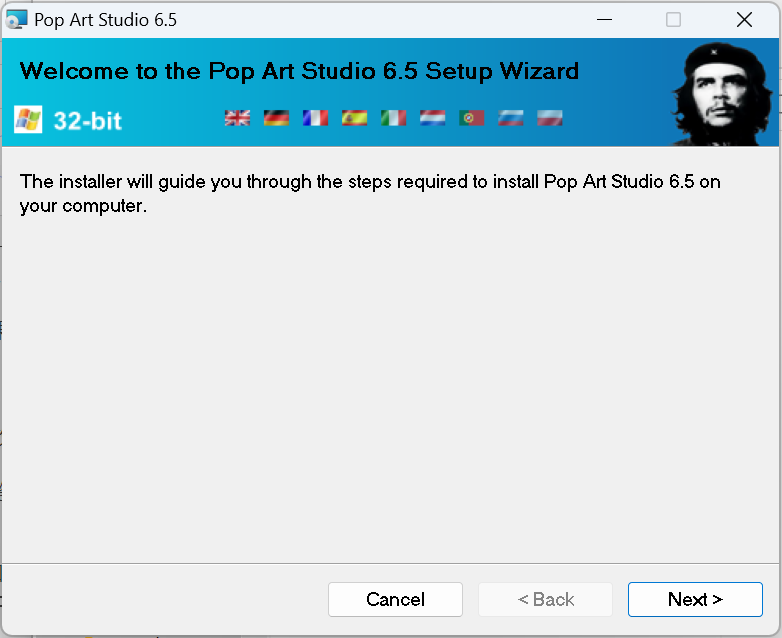Minimize the setup wizard window
Image resolution: width=782 pixels, height=638 pixels.
tap(604, 20)
